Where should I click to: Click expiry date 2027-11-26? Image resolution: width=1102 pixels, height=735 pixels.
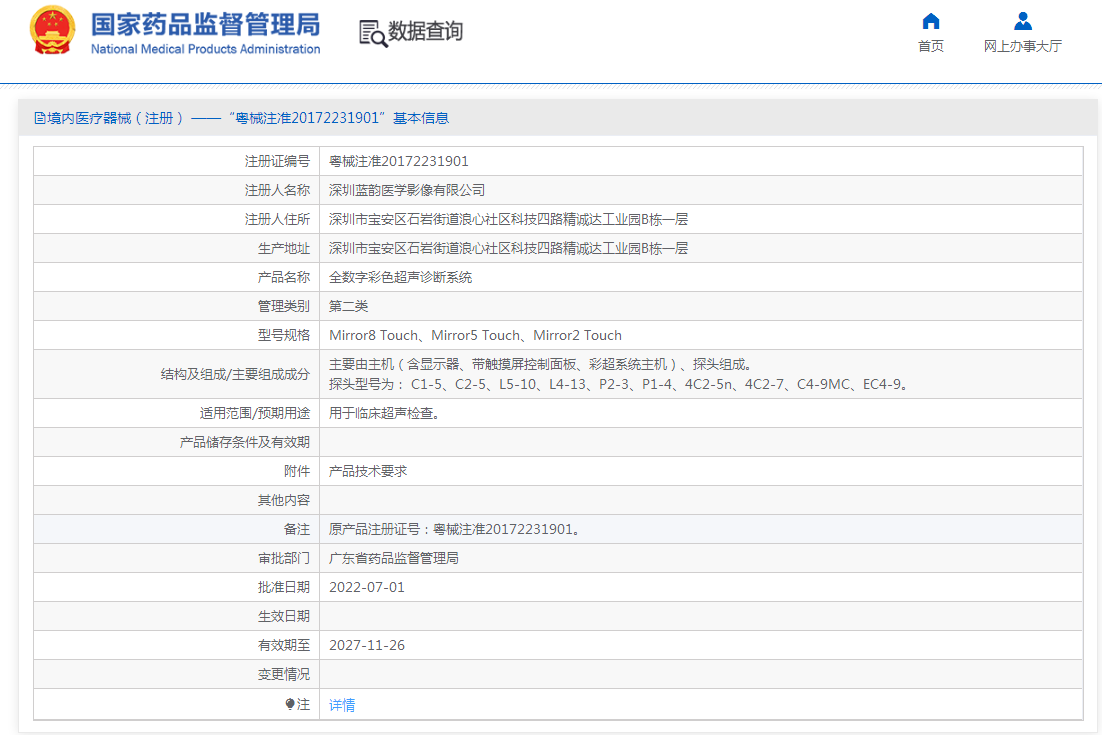click(367, 645)
